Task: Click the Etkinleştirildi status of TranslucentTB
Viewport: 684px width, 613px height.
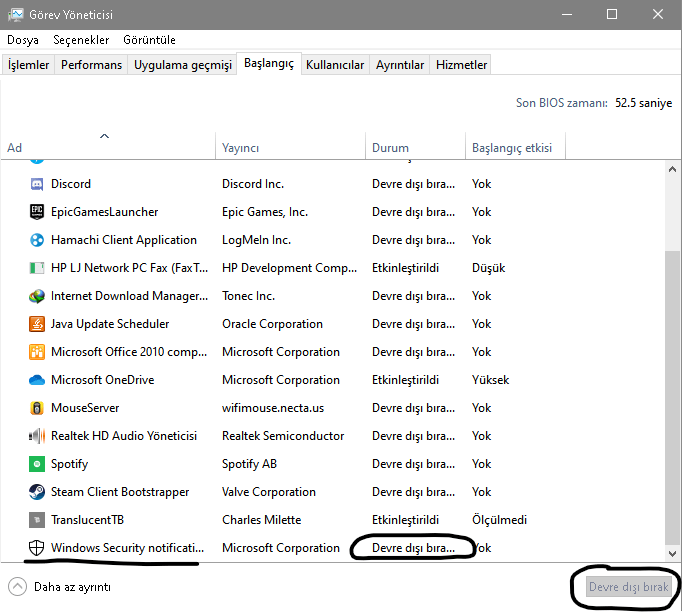Action: click(405, 520)
